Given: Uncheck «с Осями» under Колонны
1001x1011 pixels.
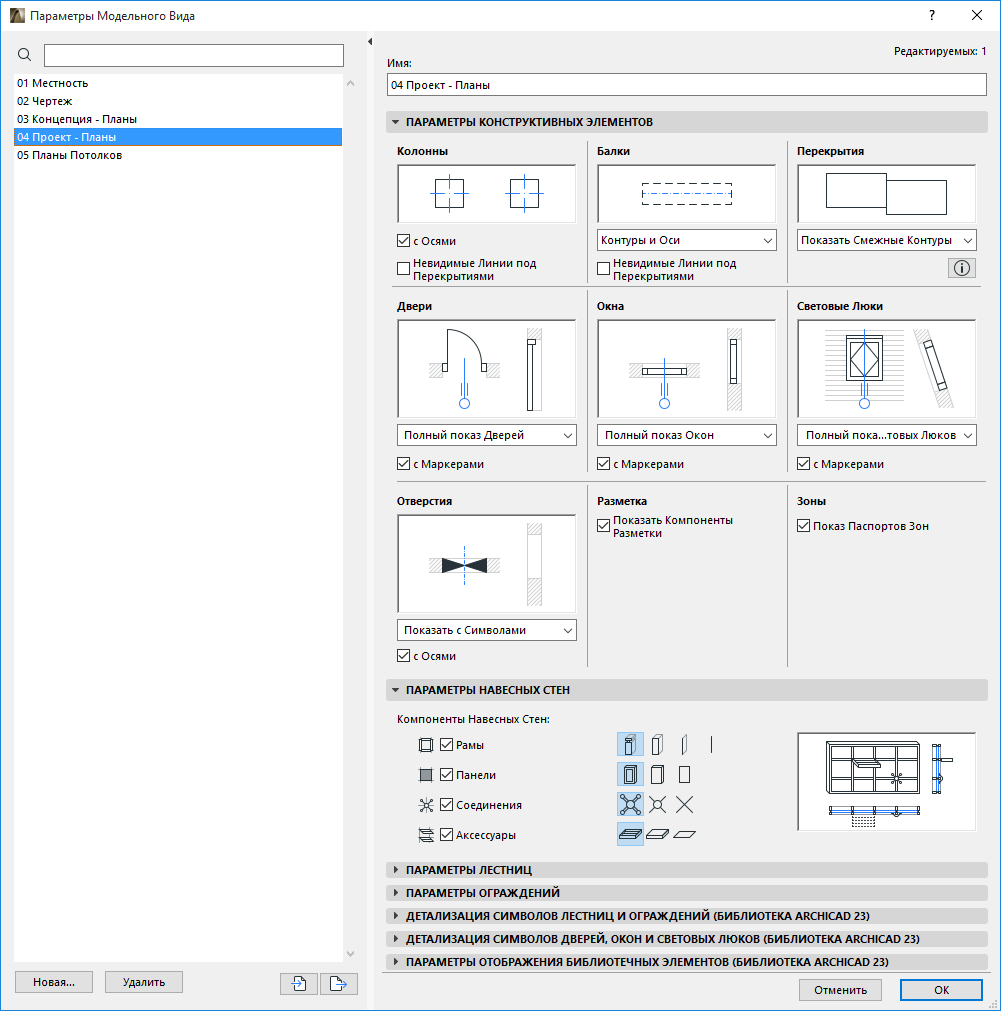Looking at the screenshot, I should [x=404, y=240].
